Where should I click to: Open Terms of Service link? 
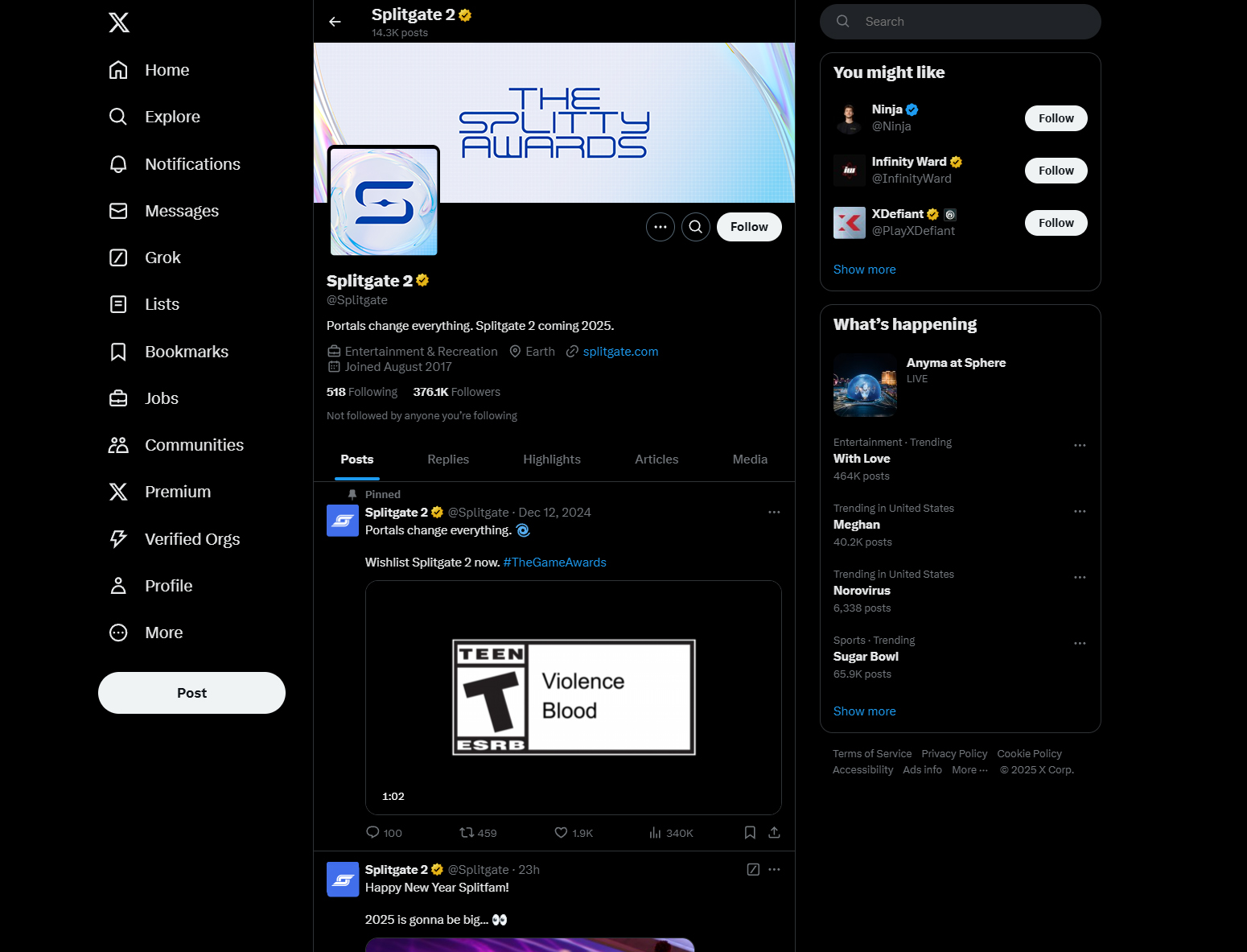(x=872, y=754)
